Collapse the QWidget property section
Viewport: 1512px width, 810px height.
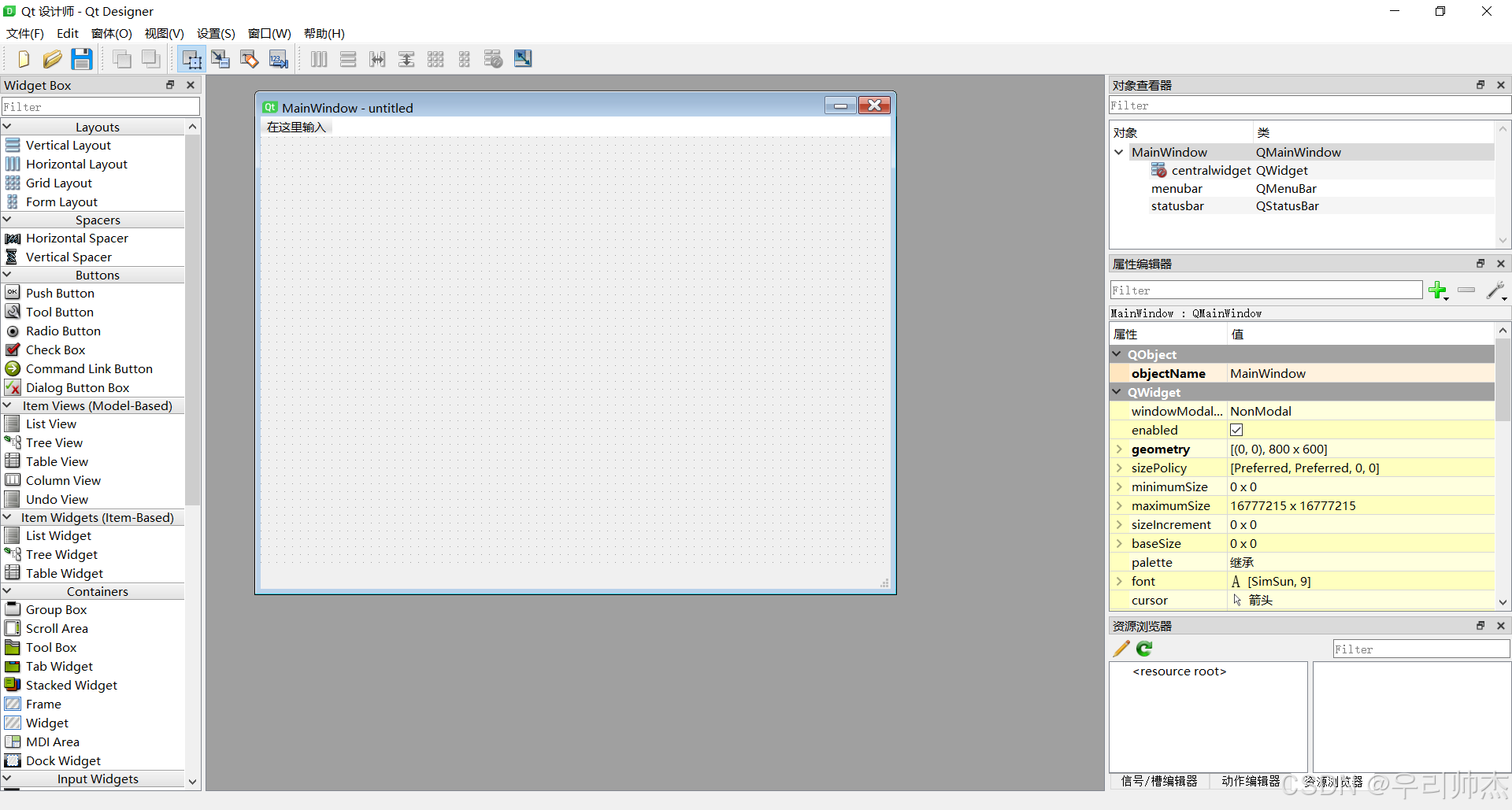(x=1117, y=392)
